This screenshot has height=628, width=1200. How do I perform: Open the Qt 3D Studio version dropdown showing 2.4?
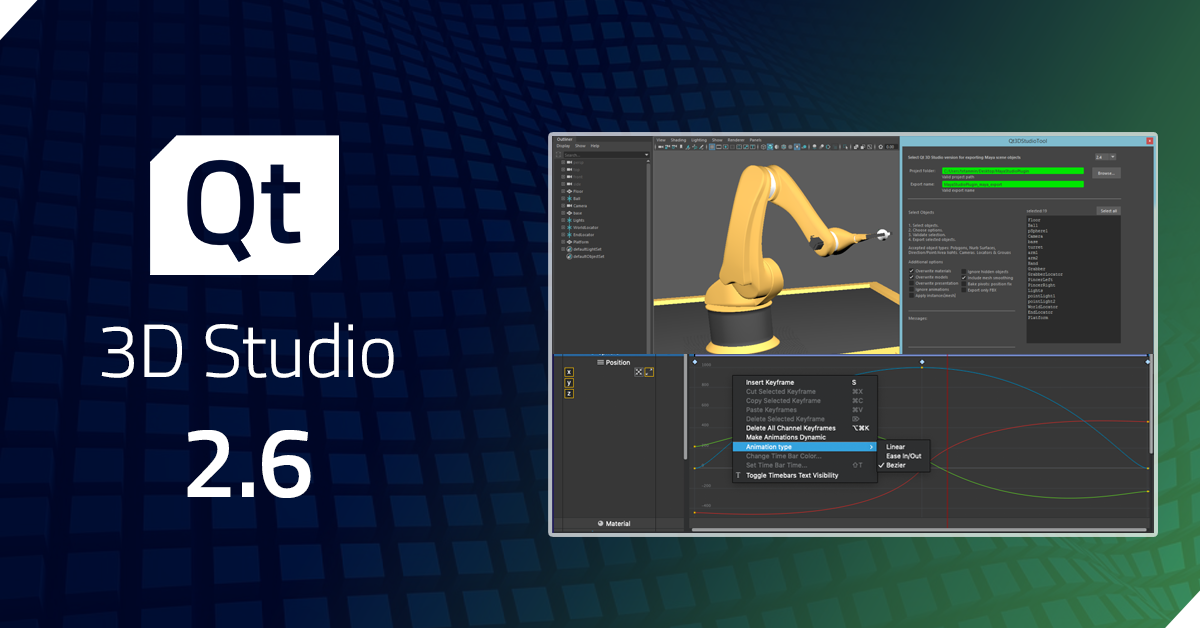point(1105,157)
